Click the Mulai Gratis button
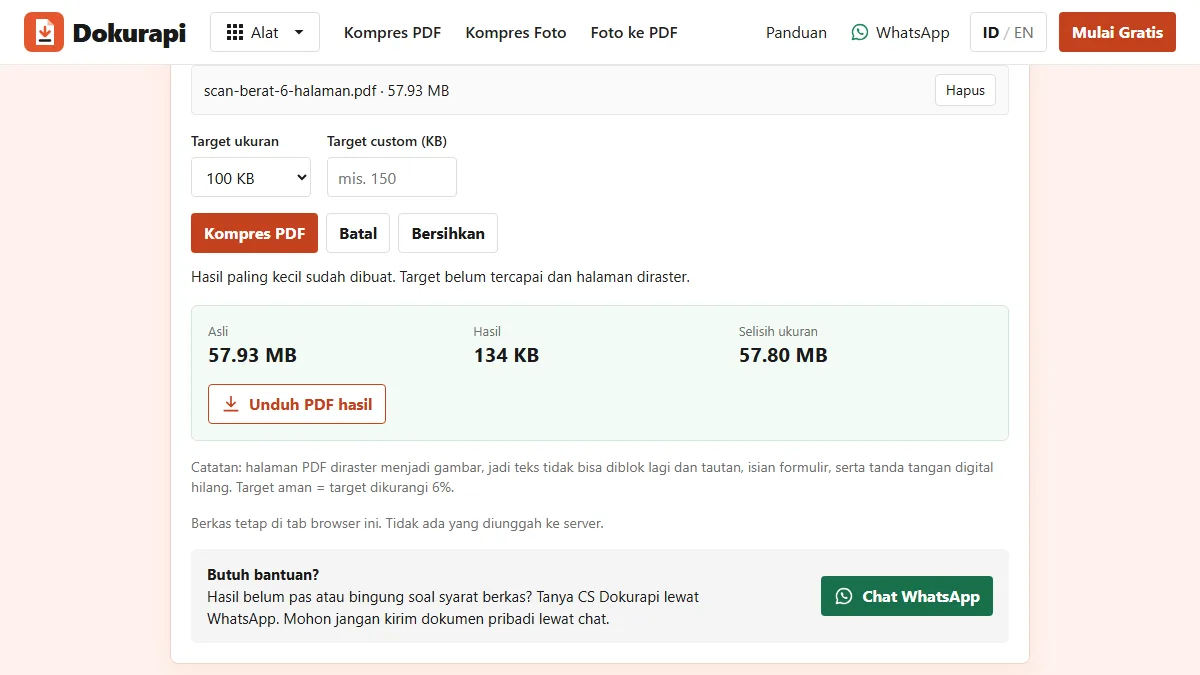This screenshot has height=675, width=1200. pyautogui.click(x=1117, y=32)
